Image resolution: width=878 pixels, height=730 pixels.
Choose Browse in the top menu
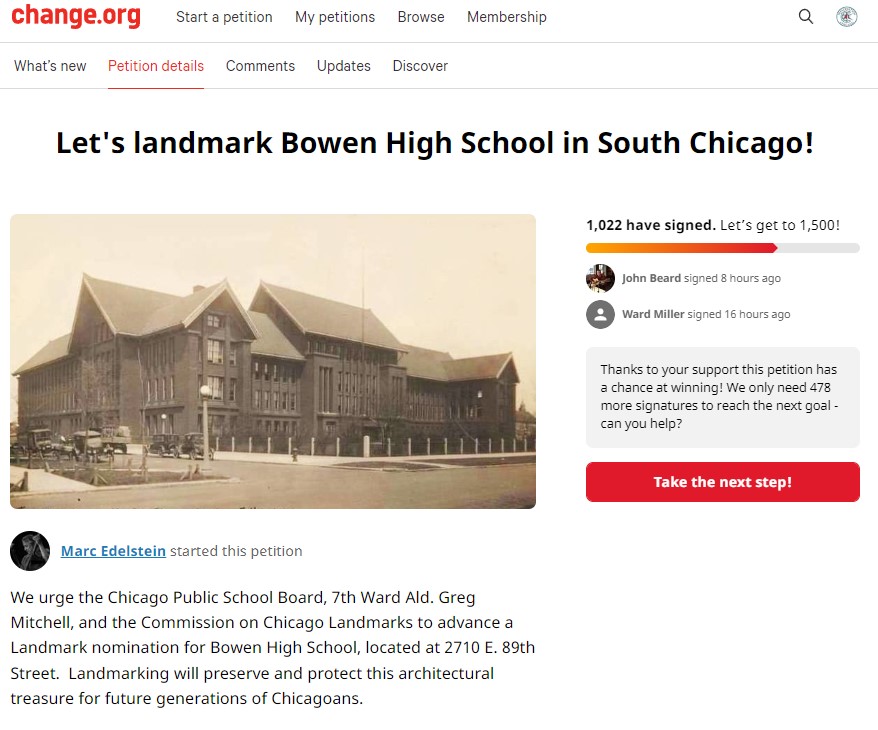pos(421,17)
